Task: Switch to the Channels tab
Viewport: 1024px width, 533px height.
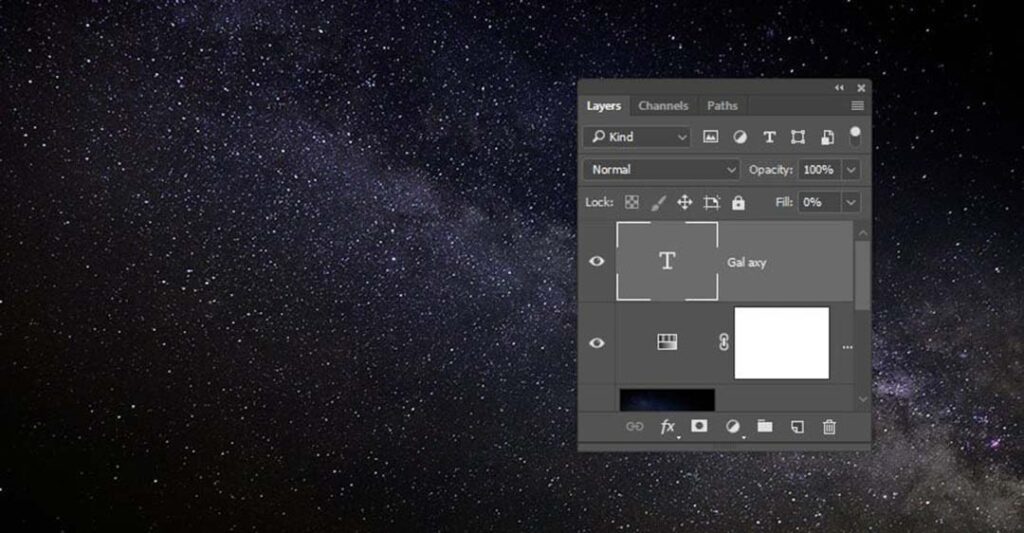Action: point(663,106)
